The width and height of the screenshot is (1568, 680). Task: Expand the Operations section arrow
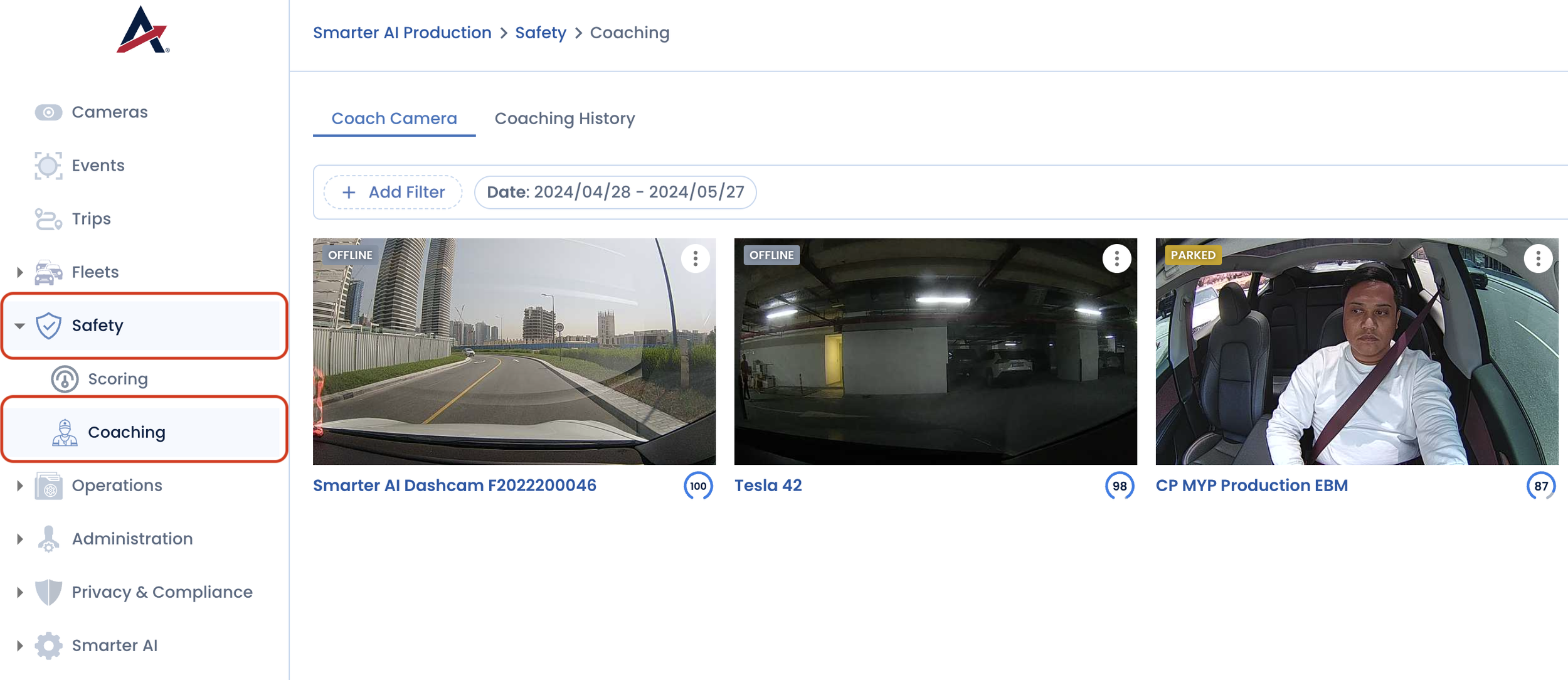[x=19, y=486]
